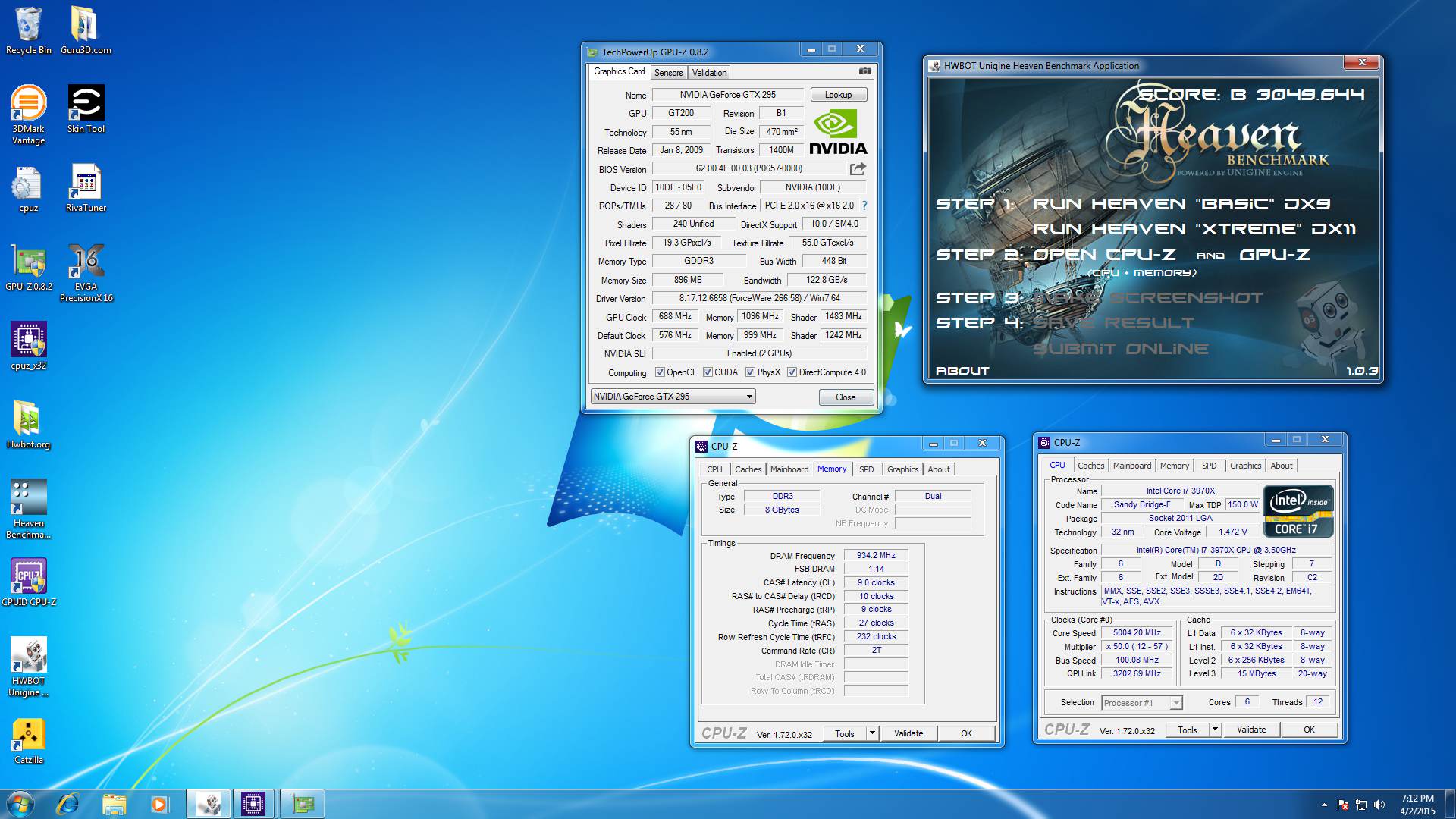
Task: Click ABOUT in Heaven Benchmark app
Action: coord(962,371)
